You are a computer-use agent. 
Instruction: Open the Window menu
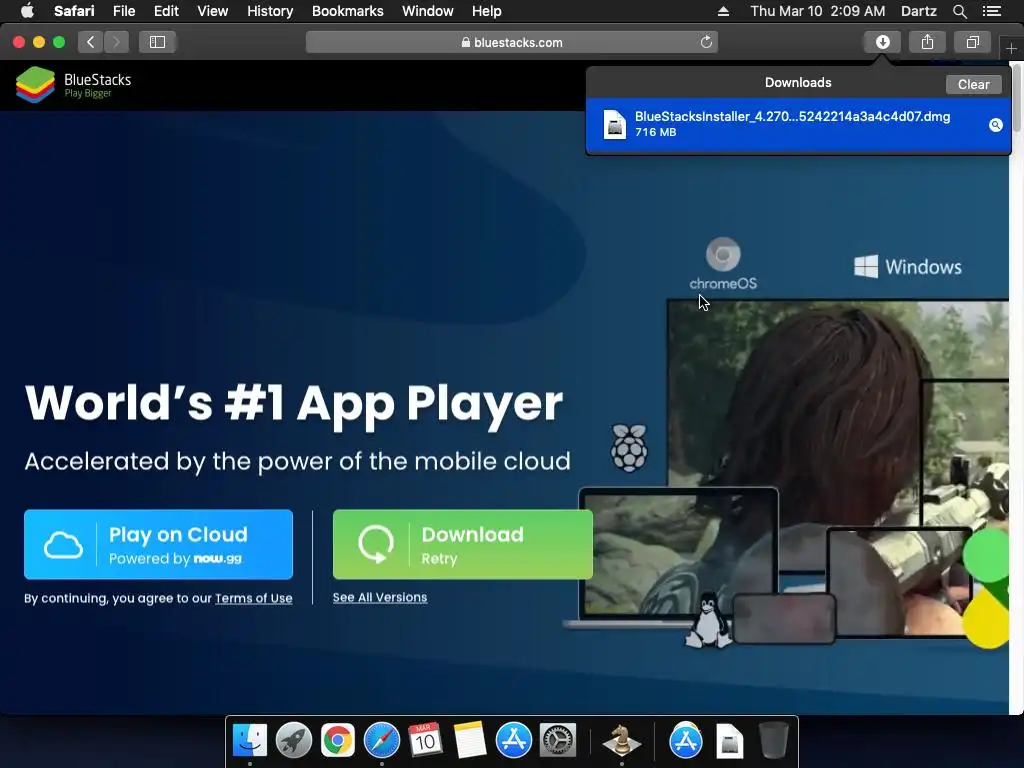coord(428,11)
